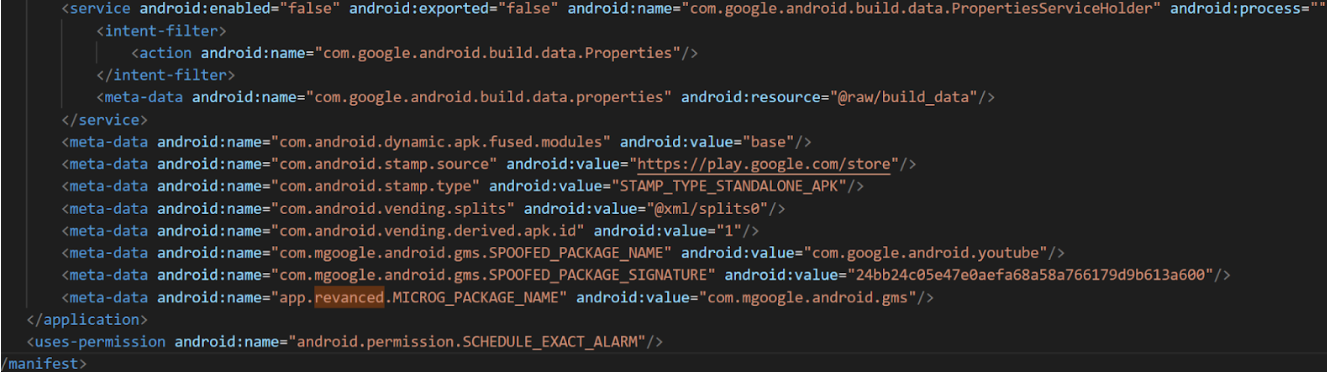Screen dimensions: 1327x372
Task: Click "com.mgoogle.android.gms.SPOOFED_PACKAGE_NAME" text
Action: (472, 253)
